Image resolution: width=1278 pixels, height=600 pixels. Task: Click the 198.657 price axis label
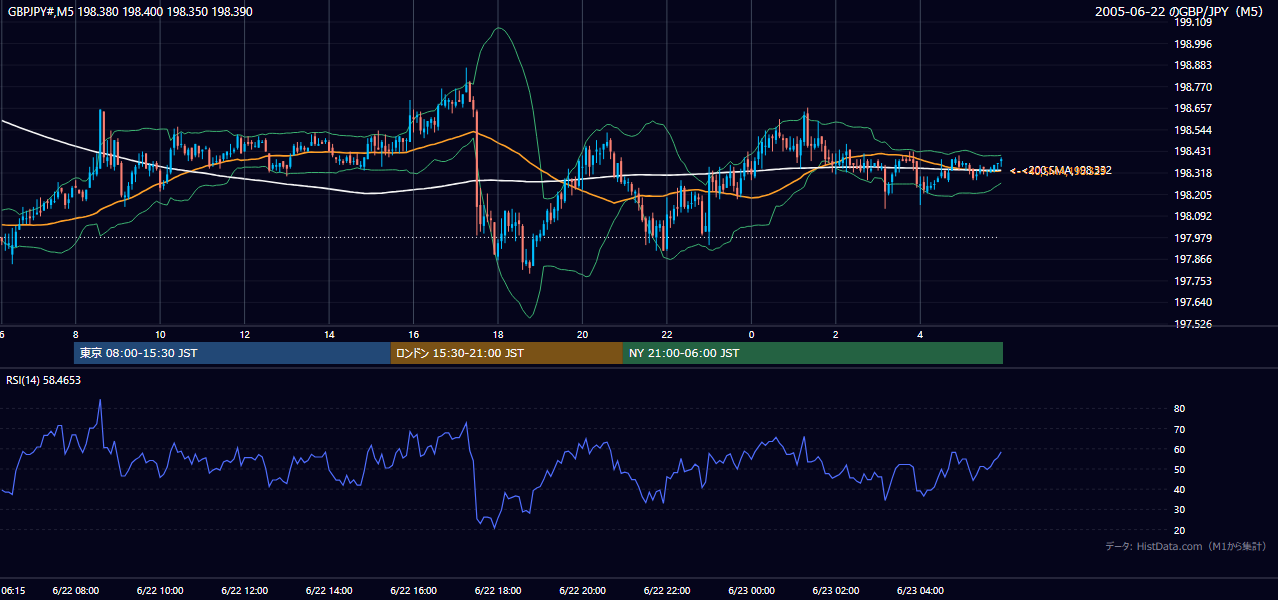point(1192,109)
